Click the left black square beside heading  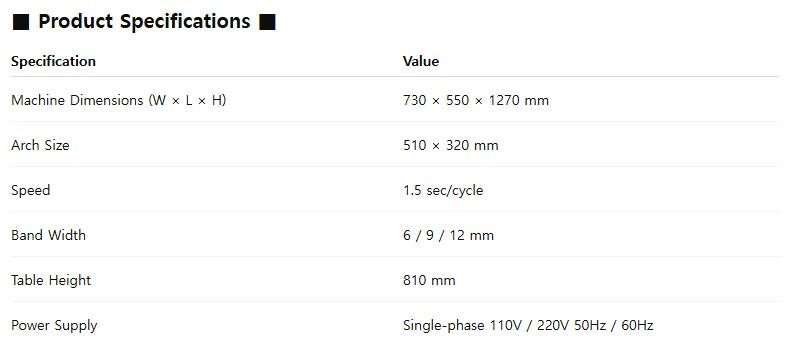(x=21, y=22)
